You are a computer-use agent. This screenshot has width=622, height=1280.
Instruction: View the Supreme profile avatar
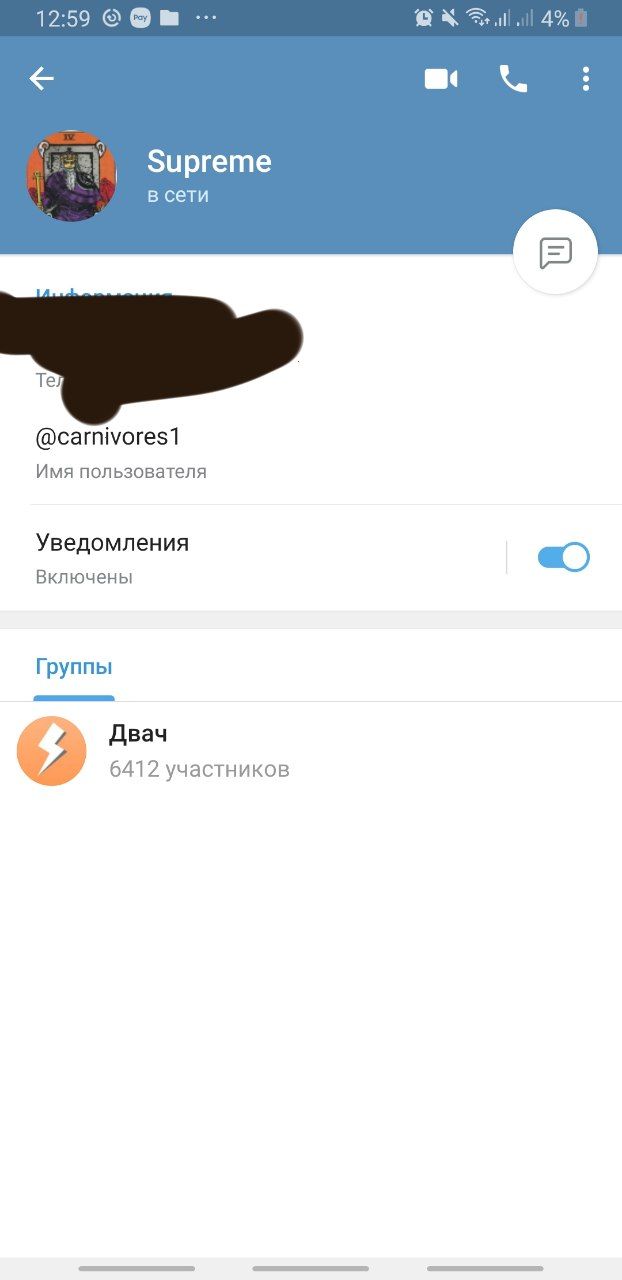71,176
